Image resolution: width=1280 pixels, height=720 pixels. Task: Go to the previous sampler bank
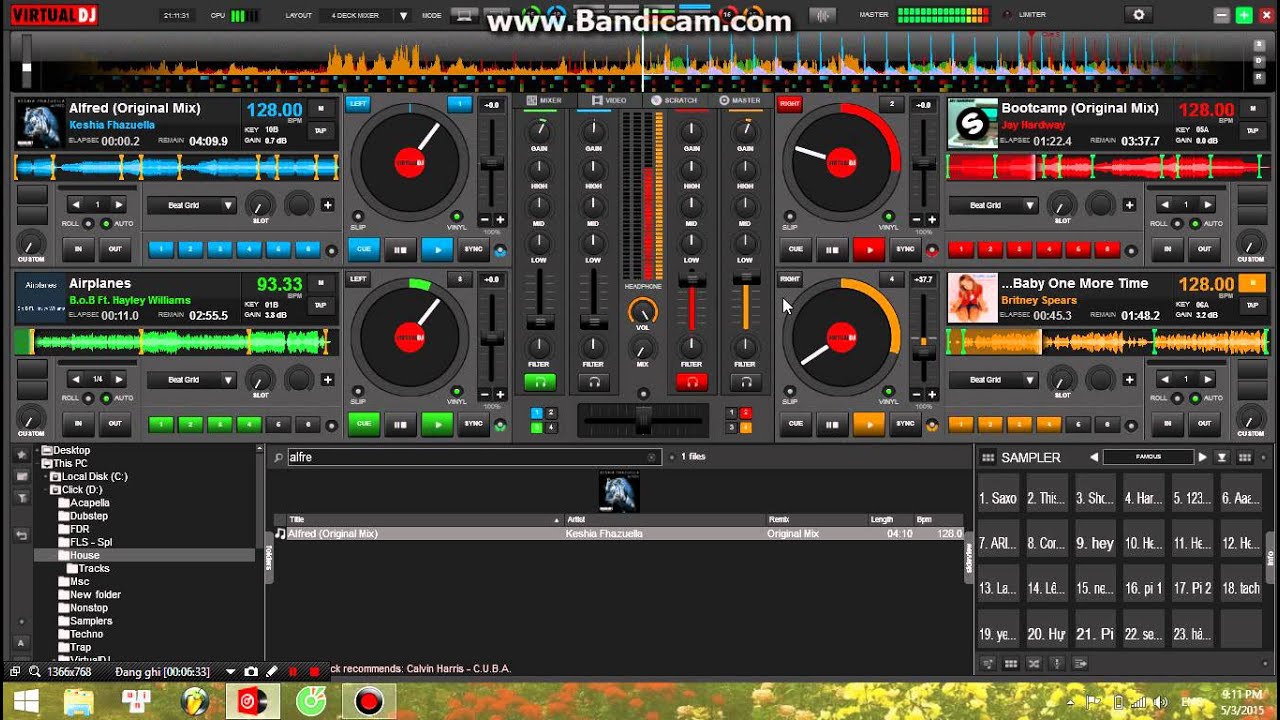pyautogui.click(x=1094, y=457)
